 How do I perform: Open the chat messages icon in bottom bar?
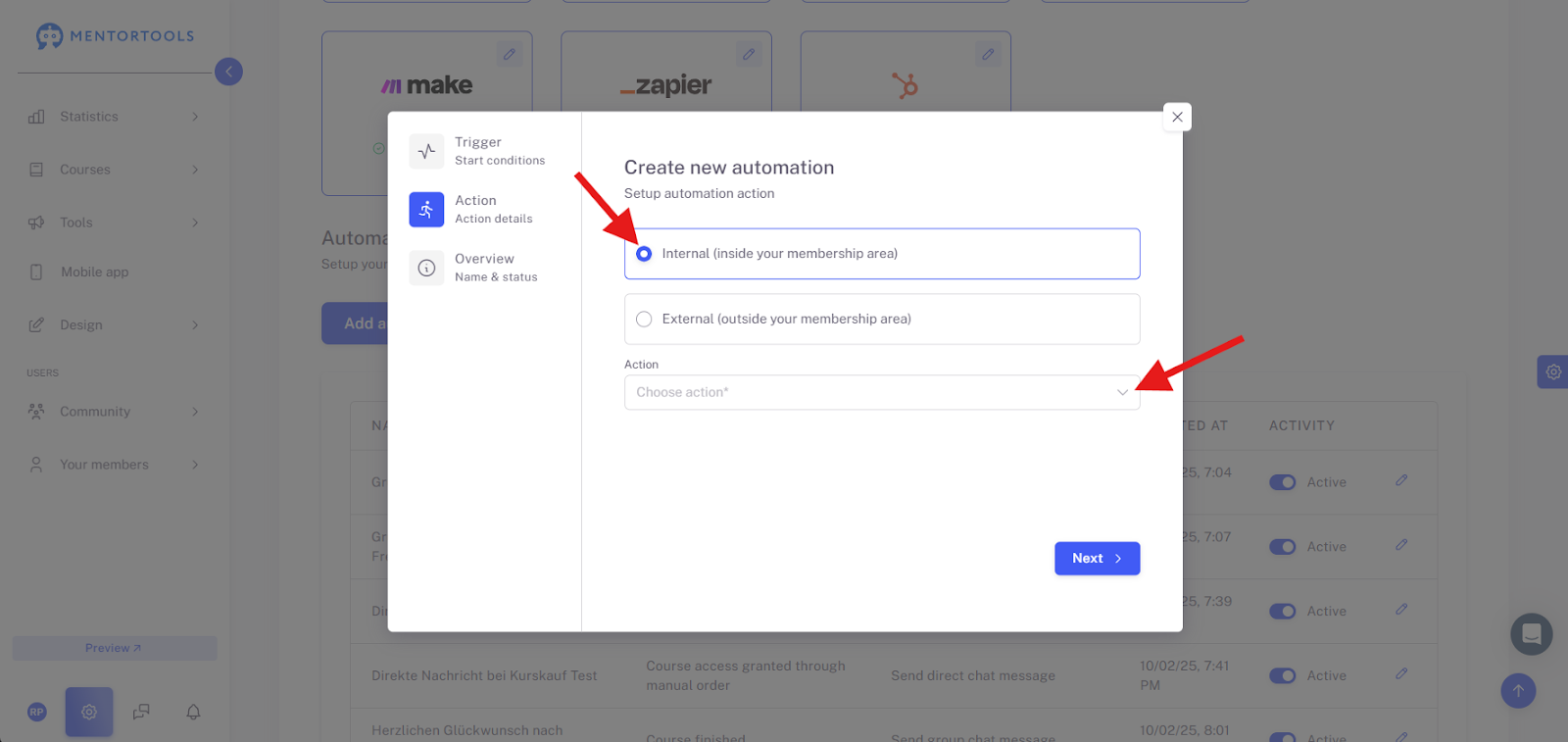pos(141,712)
